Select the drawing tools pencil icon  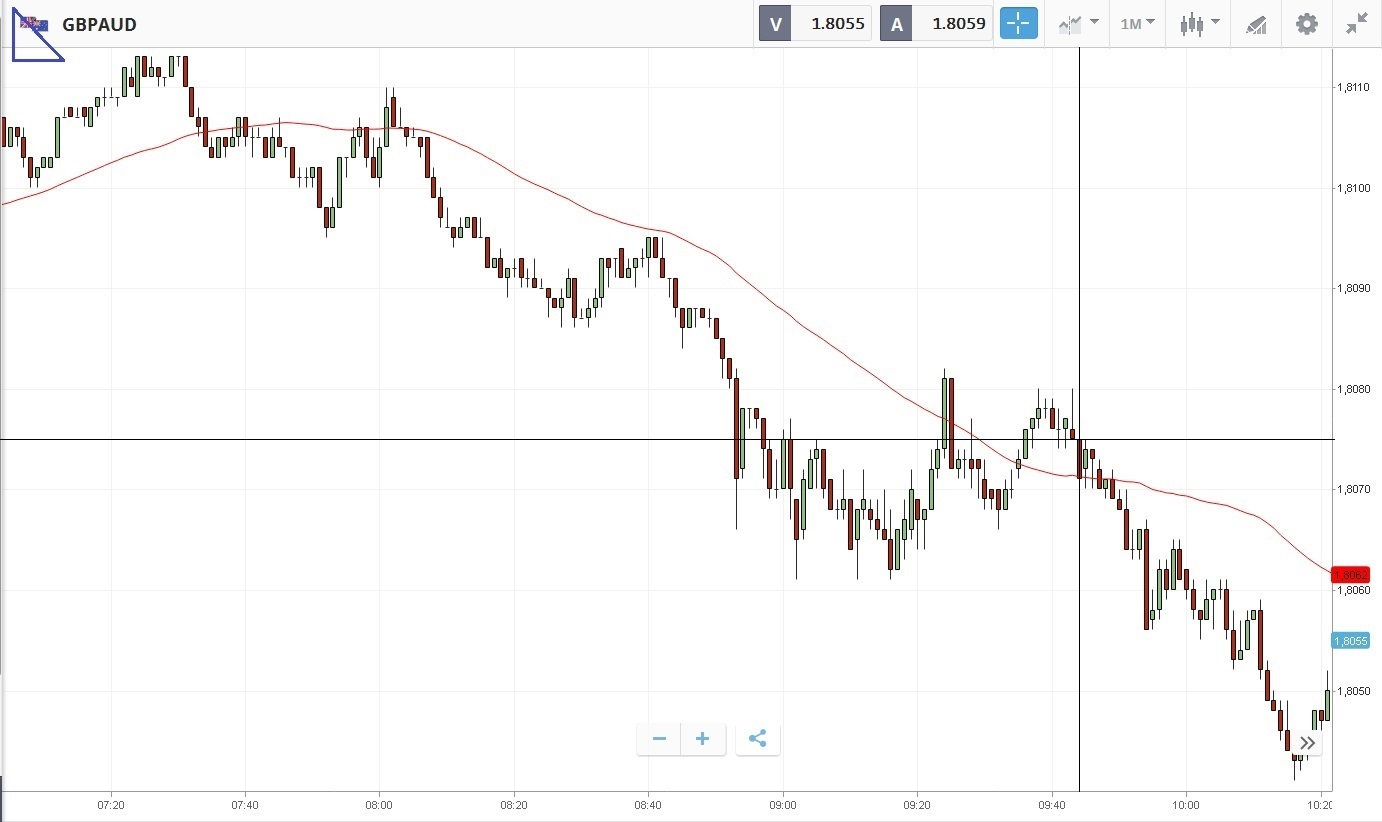pos(1256,24)
